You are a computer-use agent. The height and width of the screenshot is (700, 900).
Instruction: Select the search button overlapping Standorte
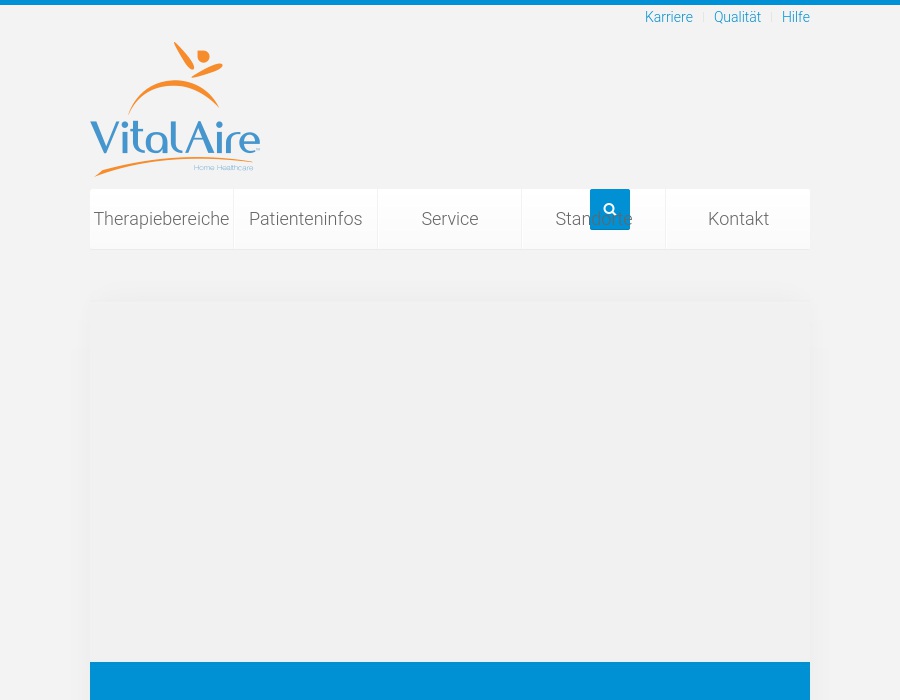click(x=610, y=210)
